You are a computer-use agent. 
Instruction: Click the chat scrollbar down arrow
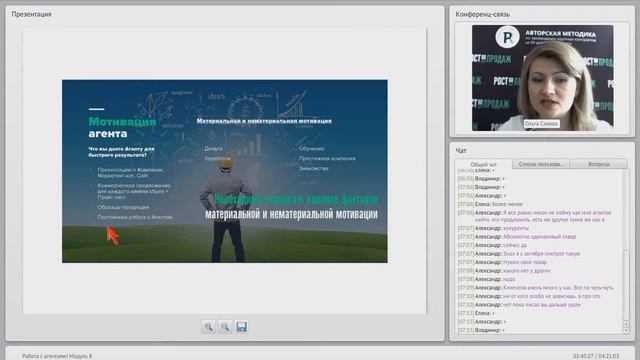[626, 330]
